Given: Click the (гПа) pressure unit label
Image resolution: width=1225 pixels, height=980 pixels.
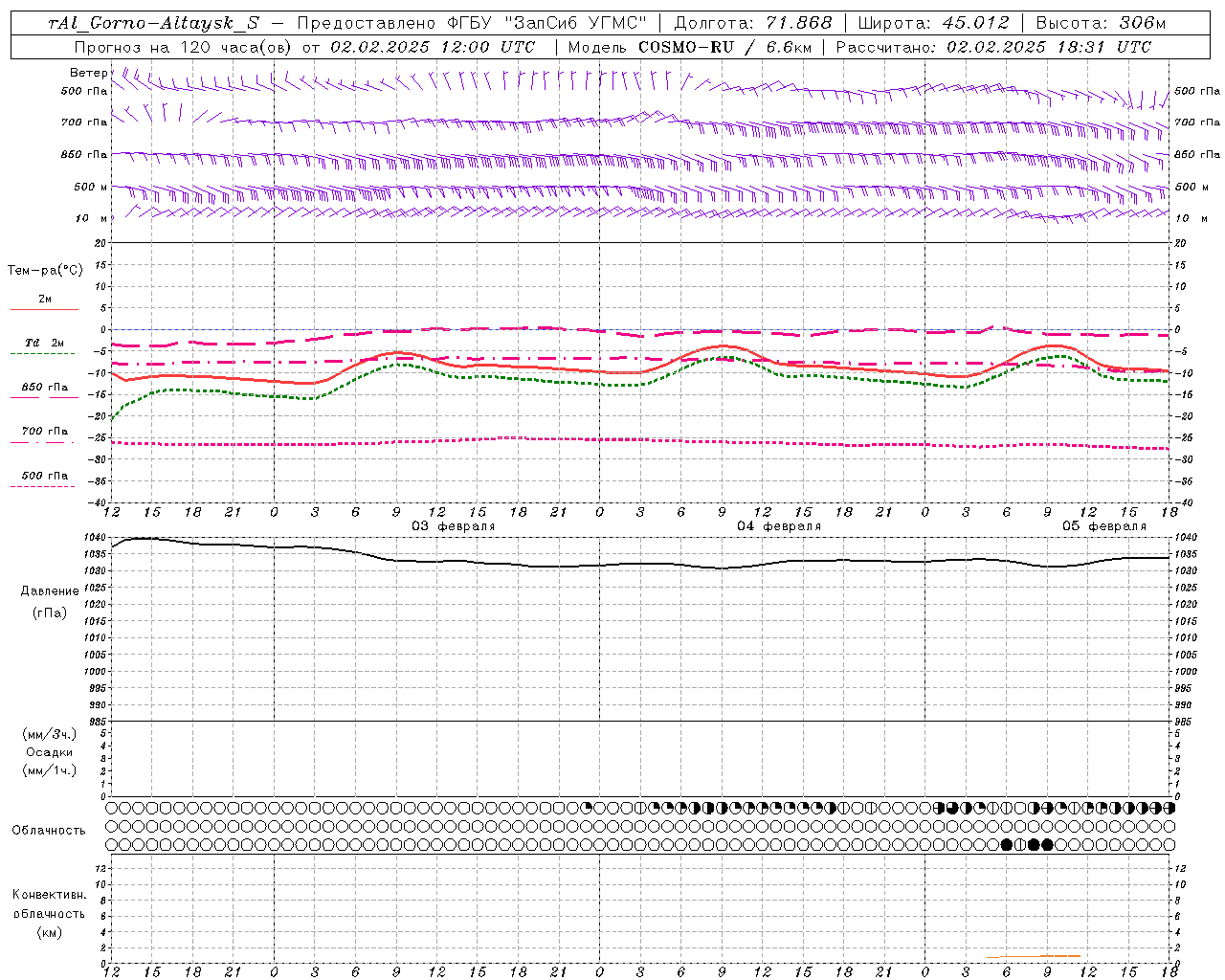Looking at the screenshot, I should pyautogui.click(x=50, y=612).
